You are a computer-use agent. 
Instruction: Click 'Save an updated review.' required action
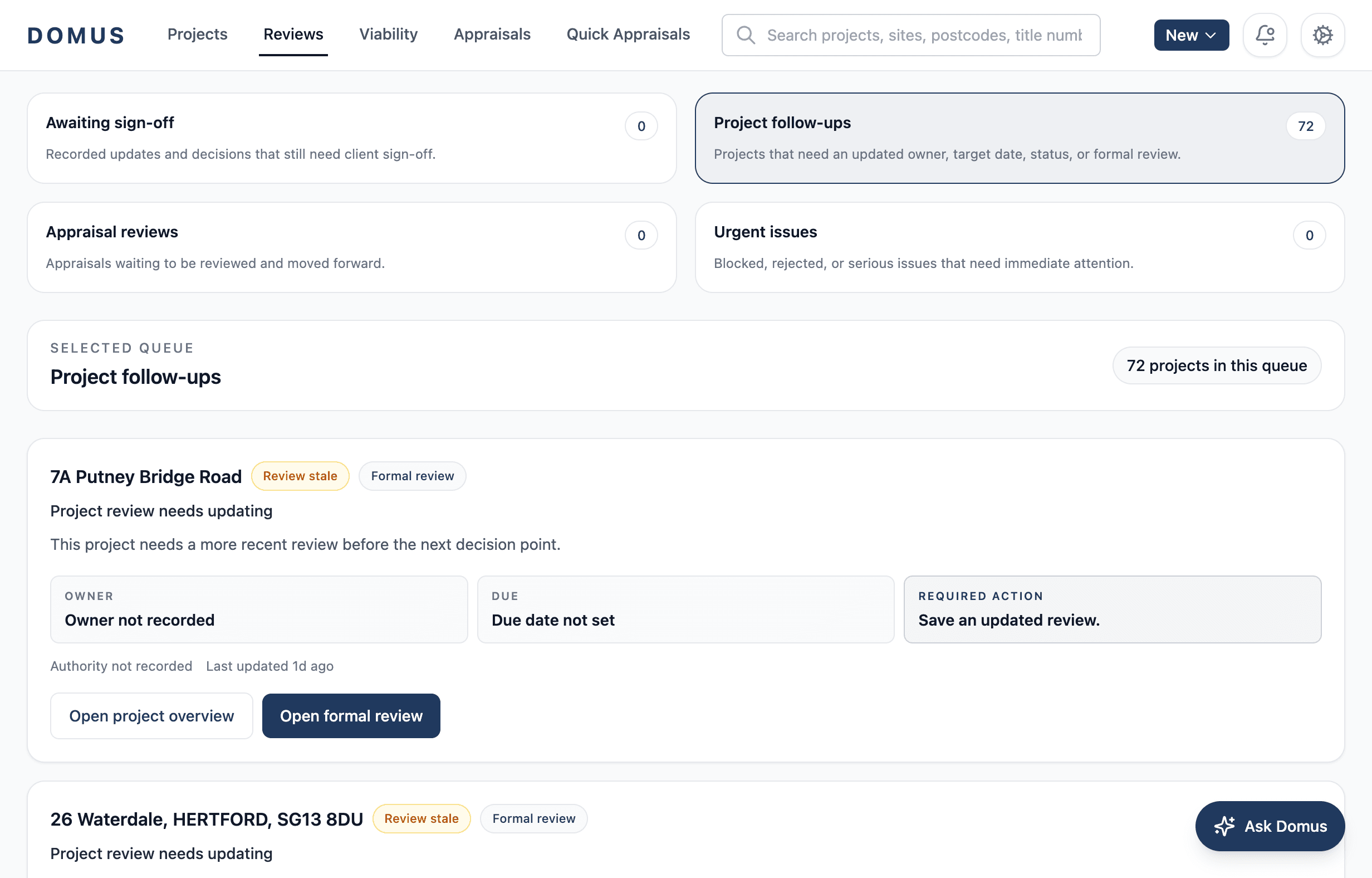(x=1112, y=609)
